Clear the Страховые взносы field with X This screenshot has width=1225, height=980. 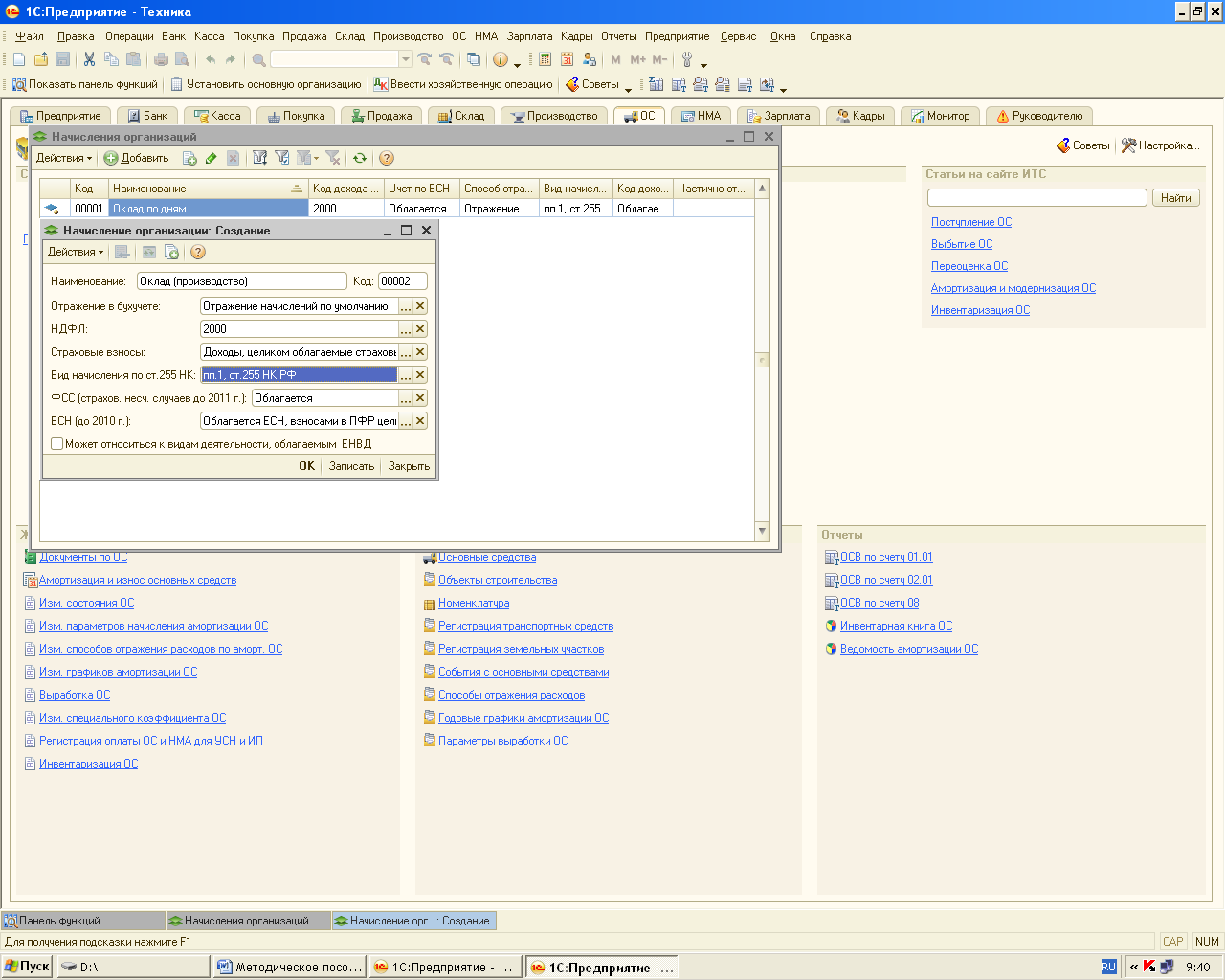(420, 352)
